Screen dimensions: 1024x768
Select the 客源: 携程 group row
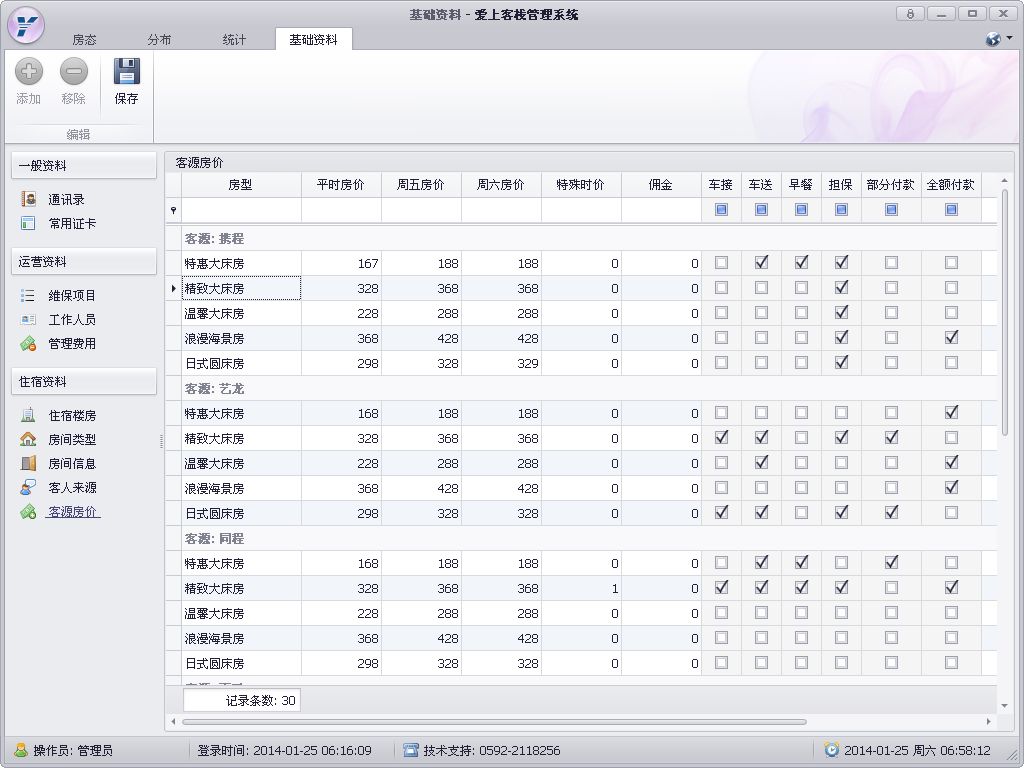click(581, 239)
